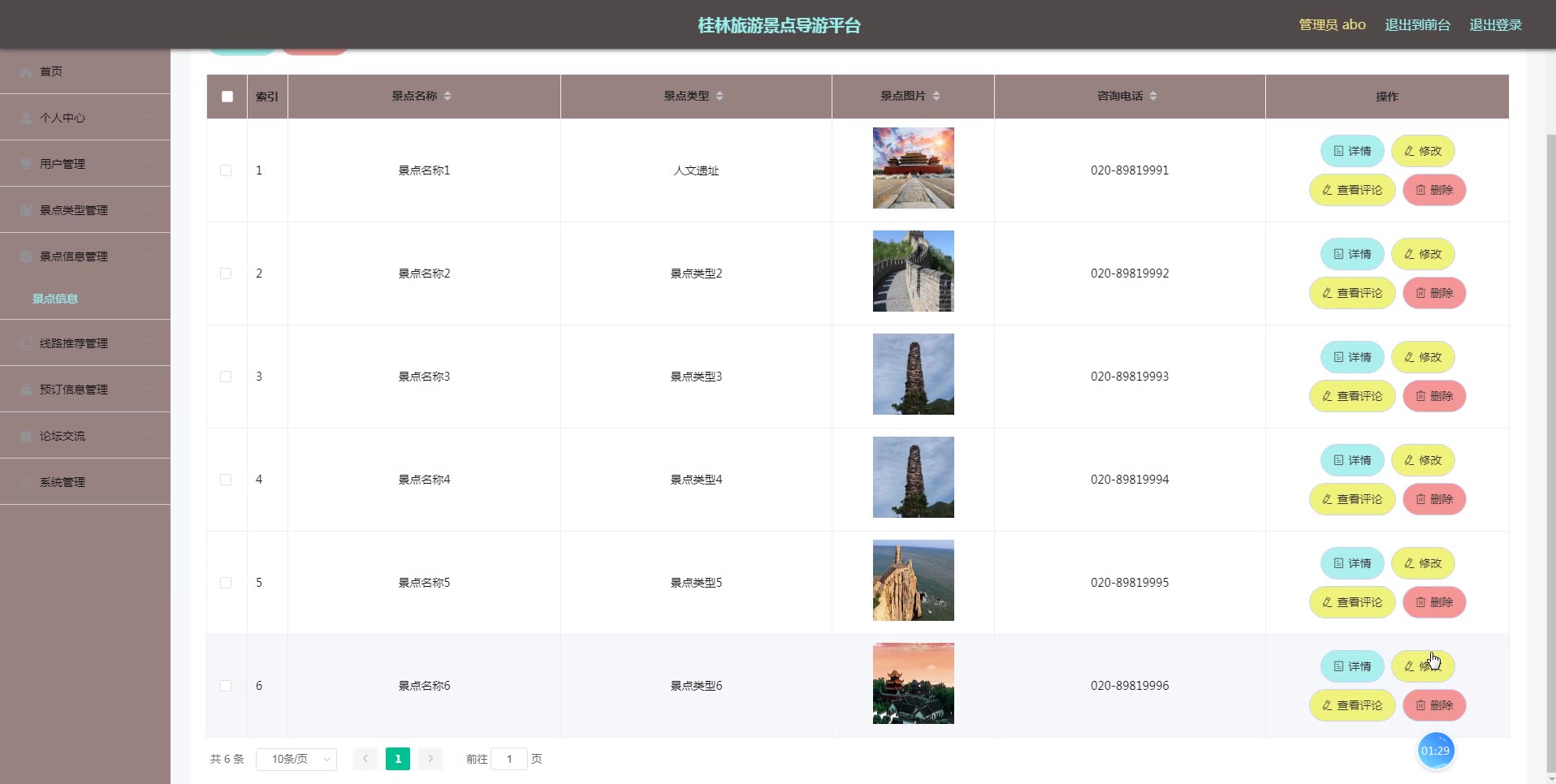Open the 景点名称1 palace thumbnail
The width and height of the screenshot is (1556, 784).
click(x=914, y=168)
